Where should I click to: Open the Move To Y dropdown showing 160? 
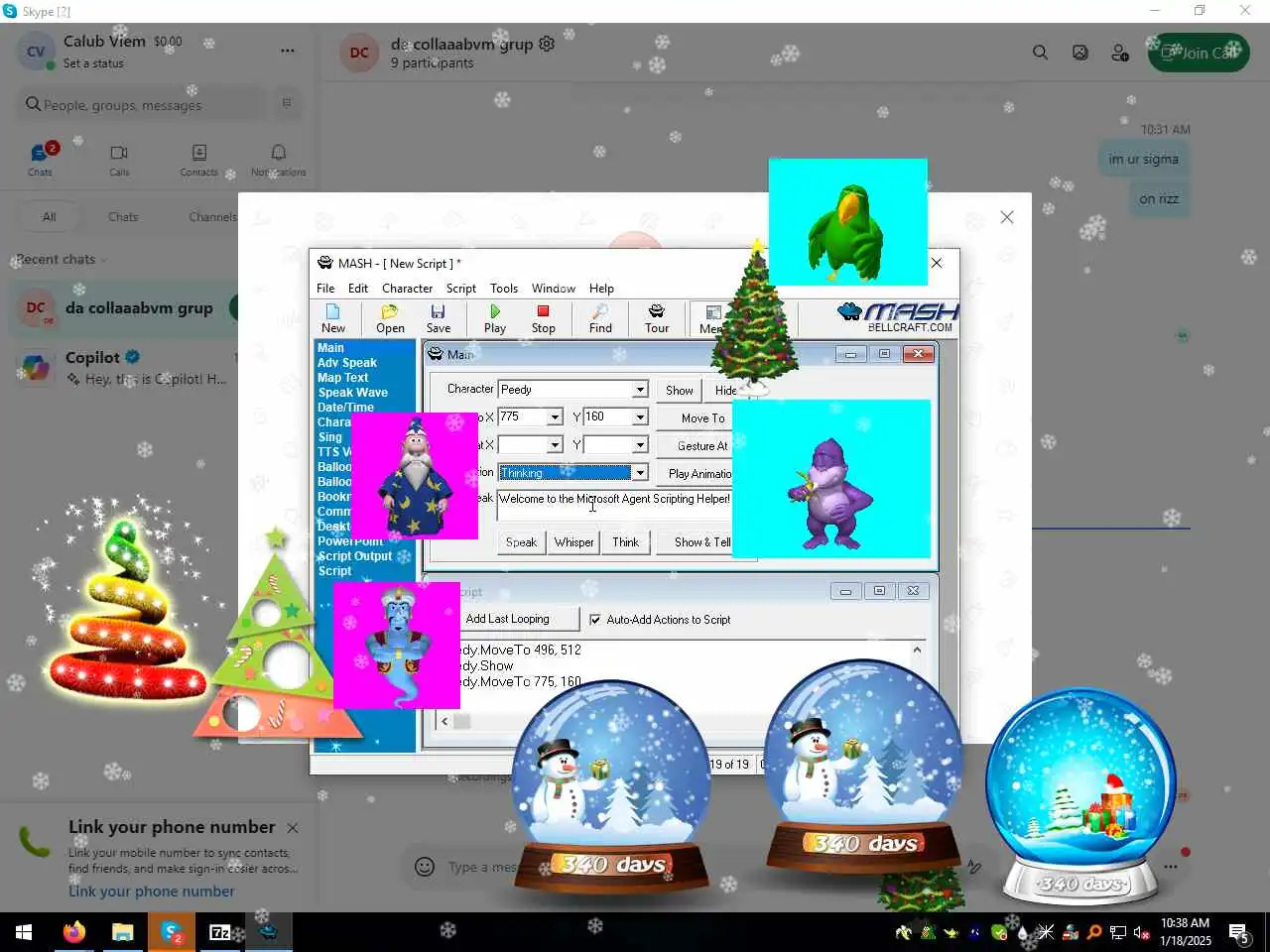click(x=640, y=417)
